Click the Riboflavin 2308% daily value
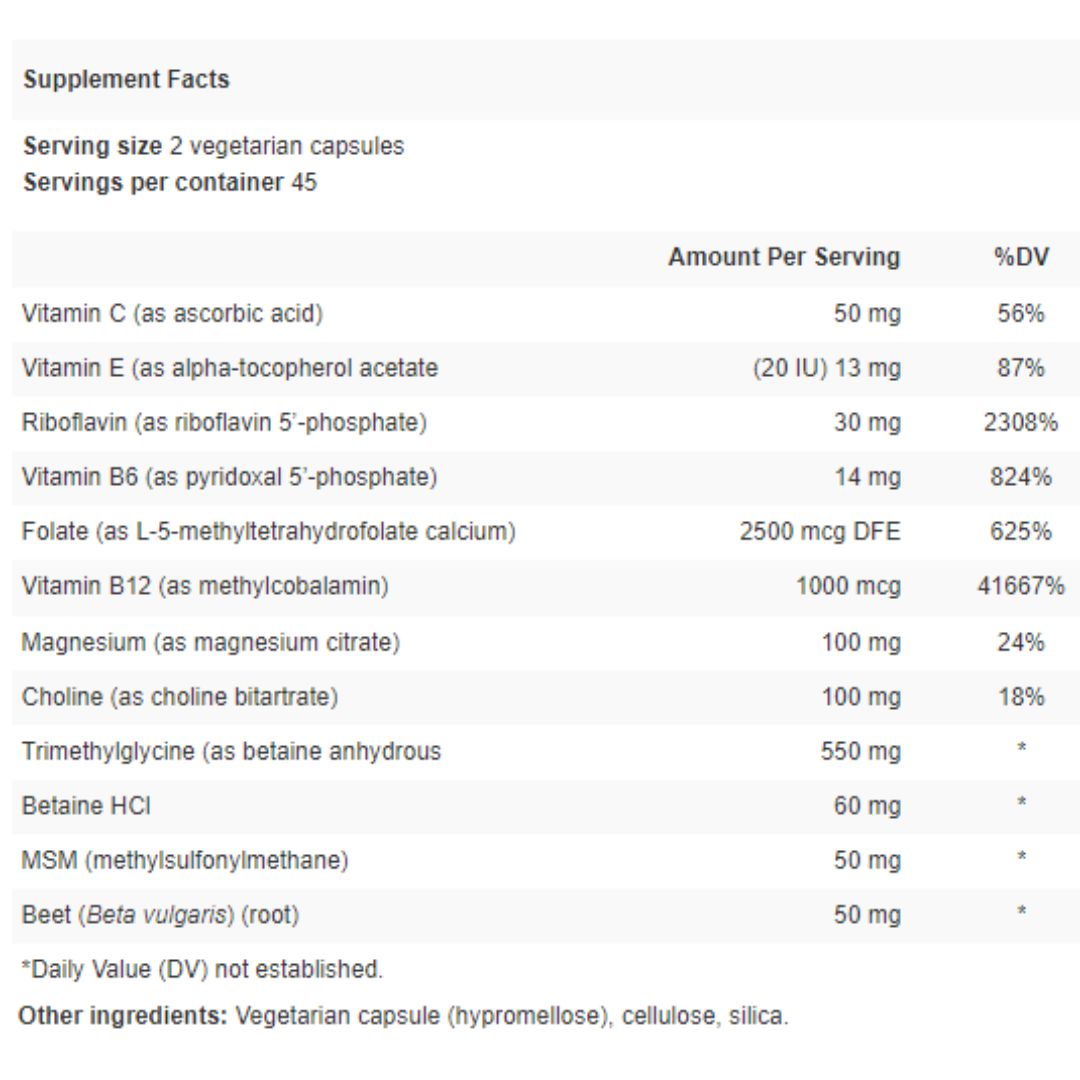The height and width of the screenshot is (1080, 1080). click(1020, 423)
